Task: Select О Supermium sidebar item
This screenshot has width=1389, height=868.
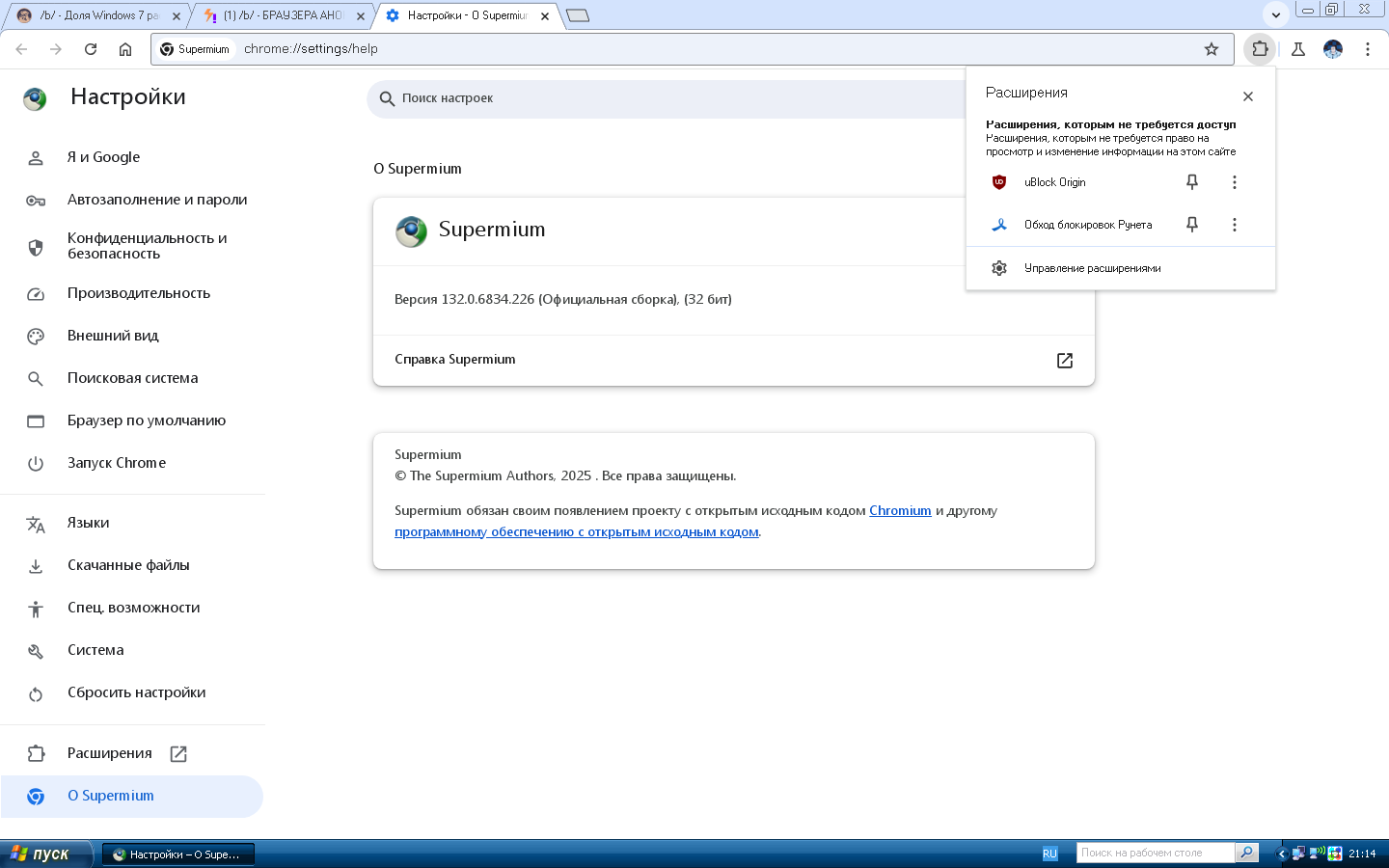Action: click(x=132, y=796)
